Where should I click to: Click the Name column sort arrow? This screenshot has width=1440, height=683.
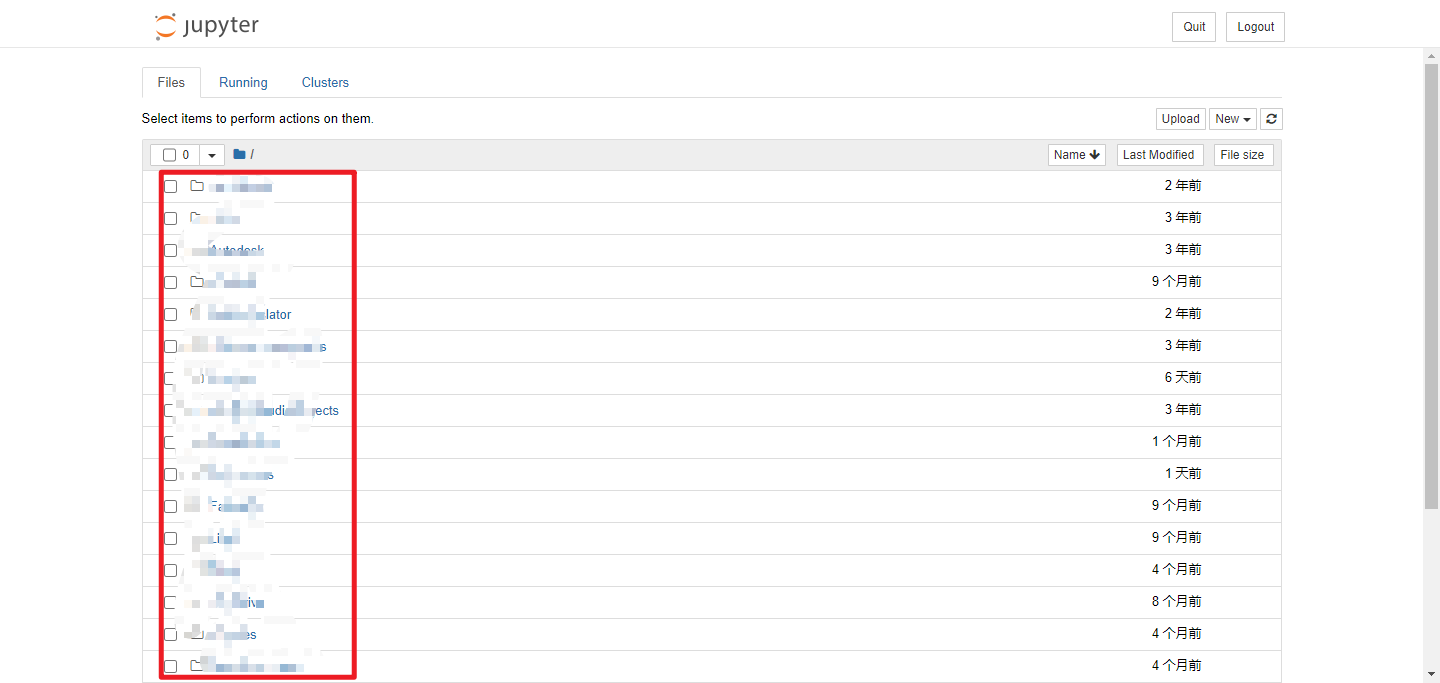coord(1095,155)
